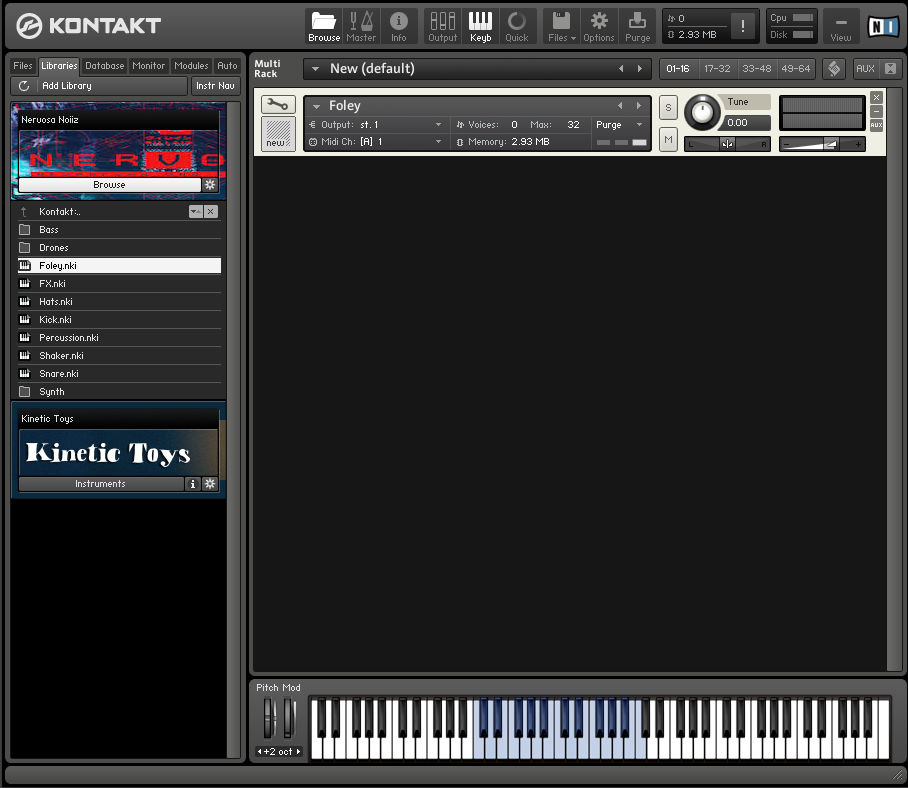Toggle the on-screen Keyb keyboard
Screen dimensions: 908x788
[x=480, y=27]
